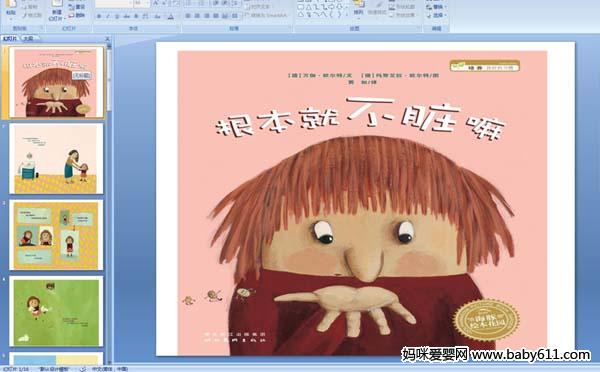Click the slide panel vertical scrollbar

click(109, 203)
